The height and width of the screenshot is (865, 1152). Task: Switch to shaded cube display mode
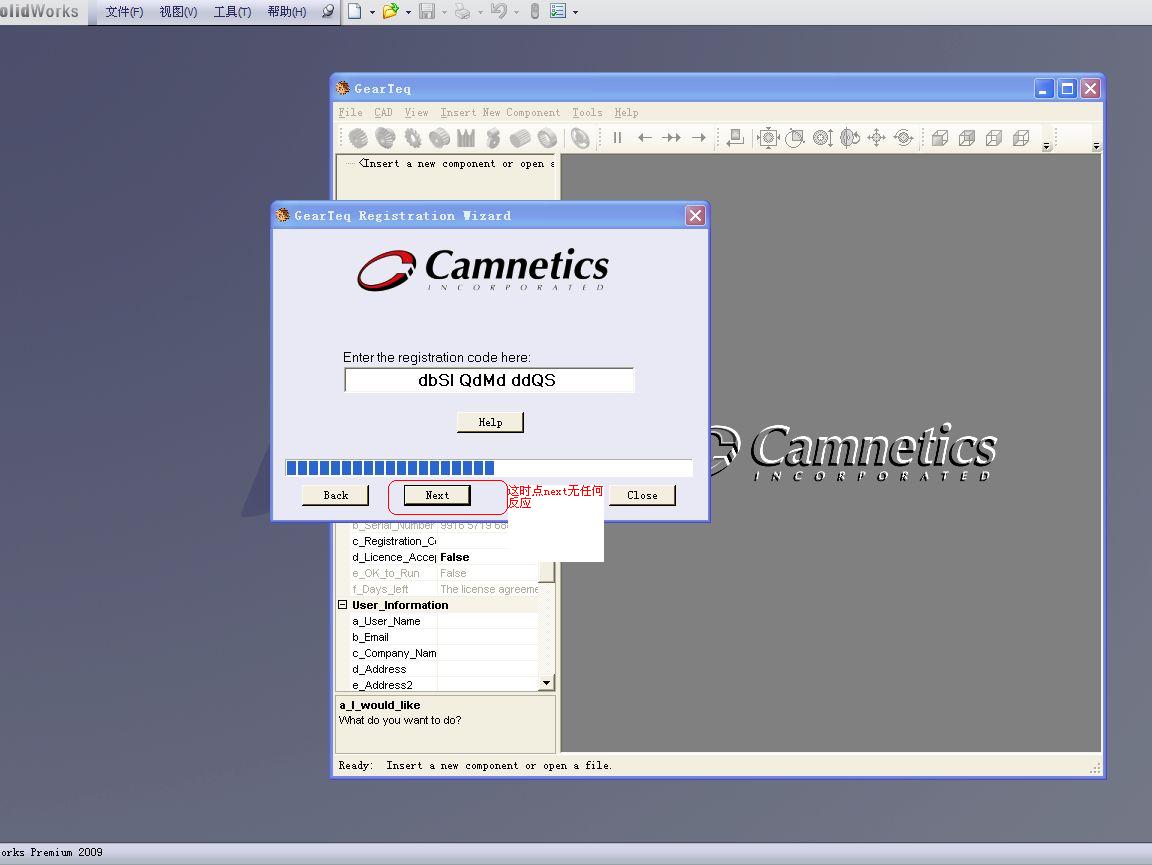[x=940, y=138]
